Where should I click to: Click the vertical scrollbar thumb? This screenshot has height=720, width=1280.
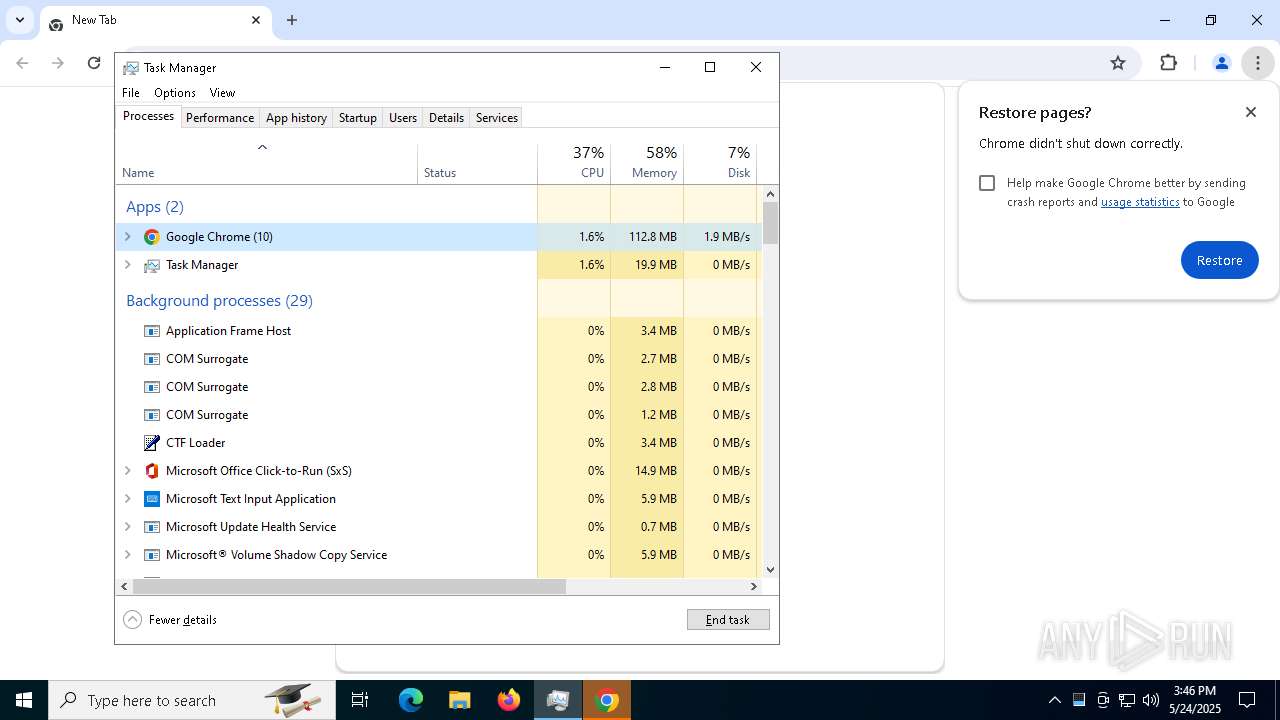click(770, 223)
